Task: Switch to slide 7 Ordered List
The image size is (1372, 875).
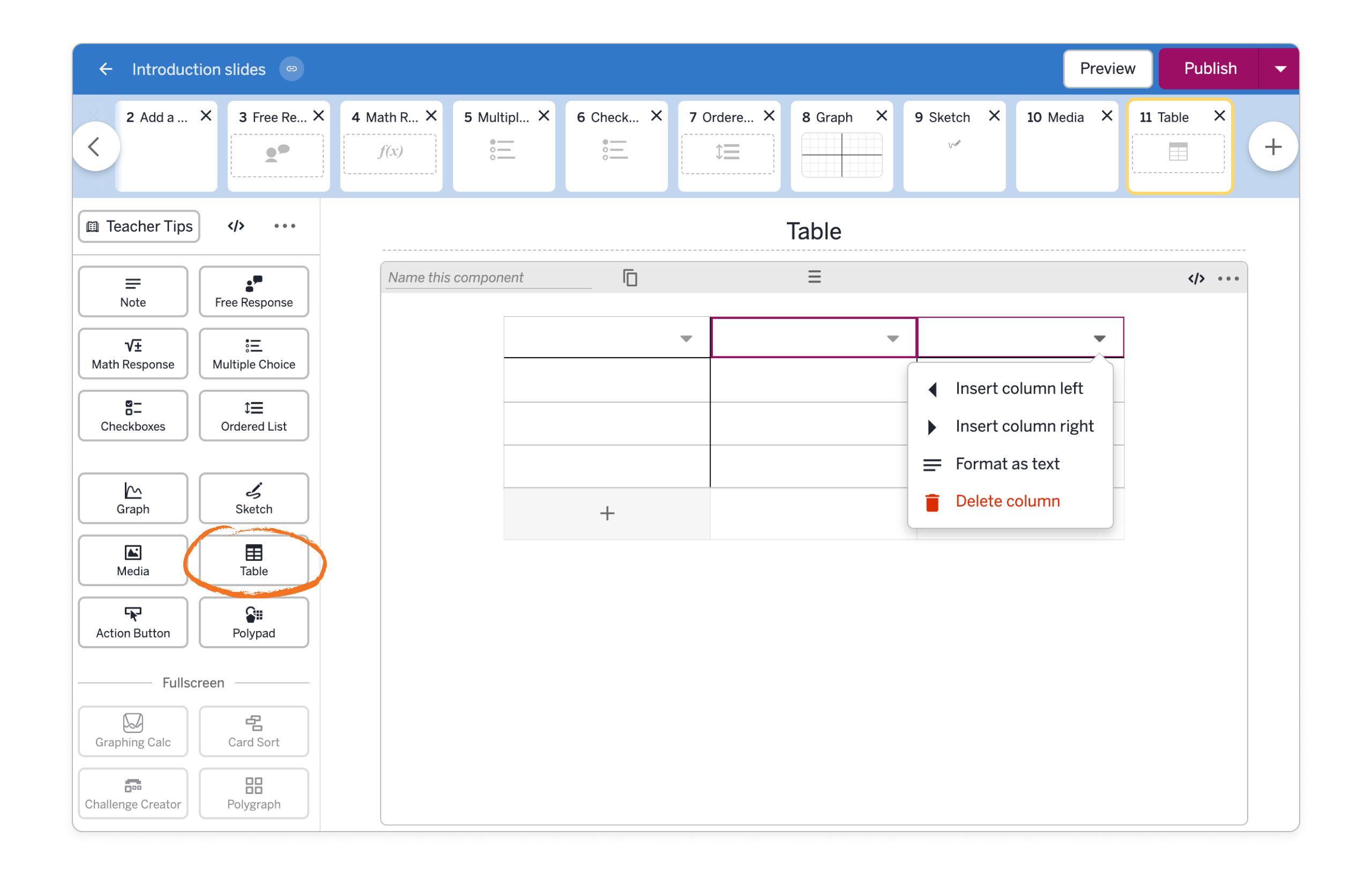Action: (728, 146)
